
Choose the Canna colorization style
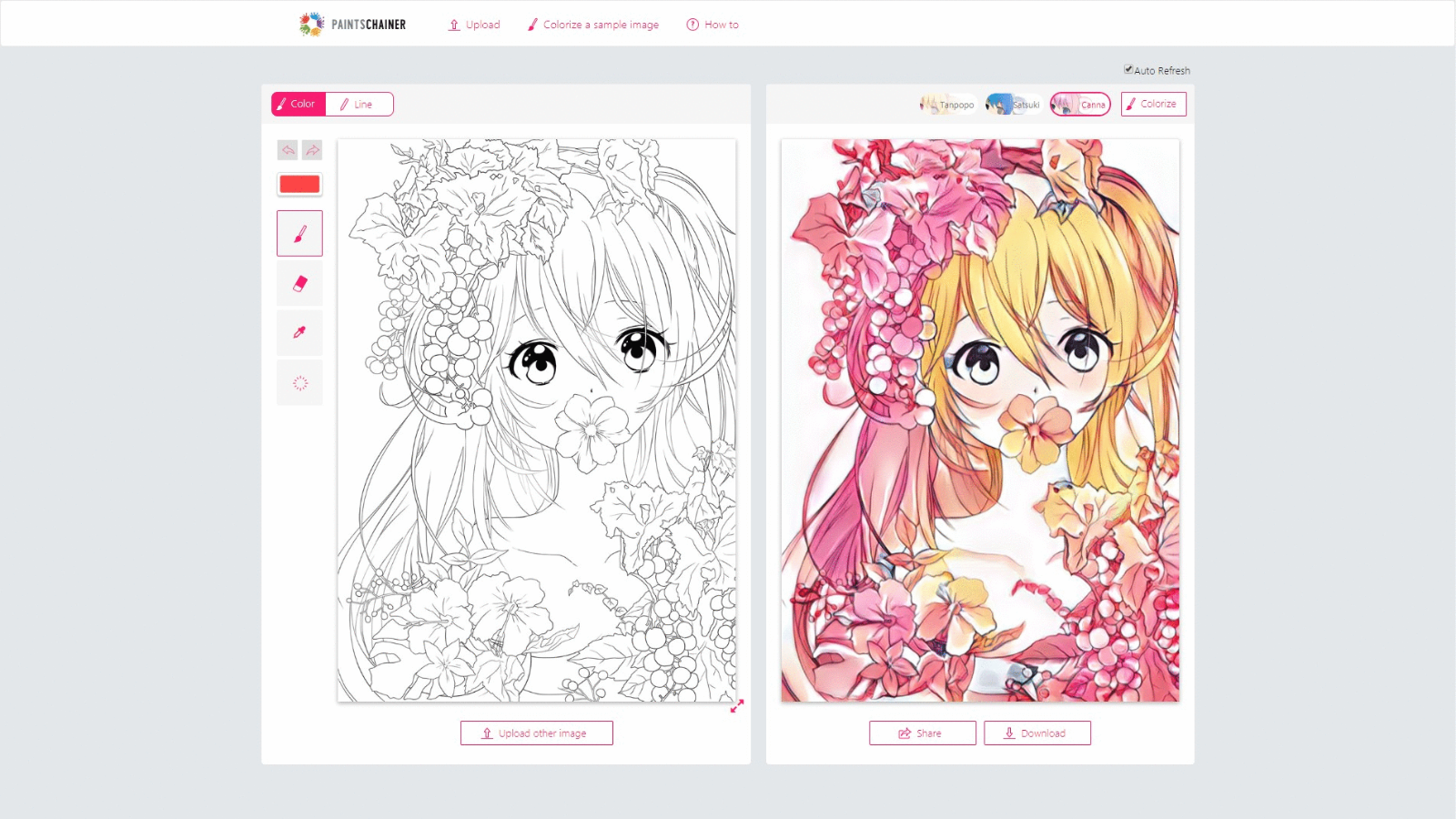[x=1080, y=105]
